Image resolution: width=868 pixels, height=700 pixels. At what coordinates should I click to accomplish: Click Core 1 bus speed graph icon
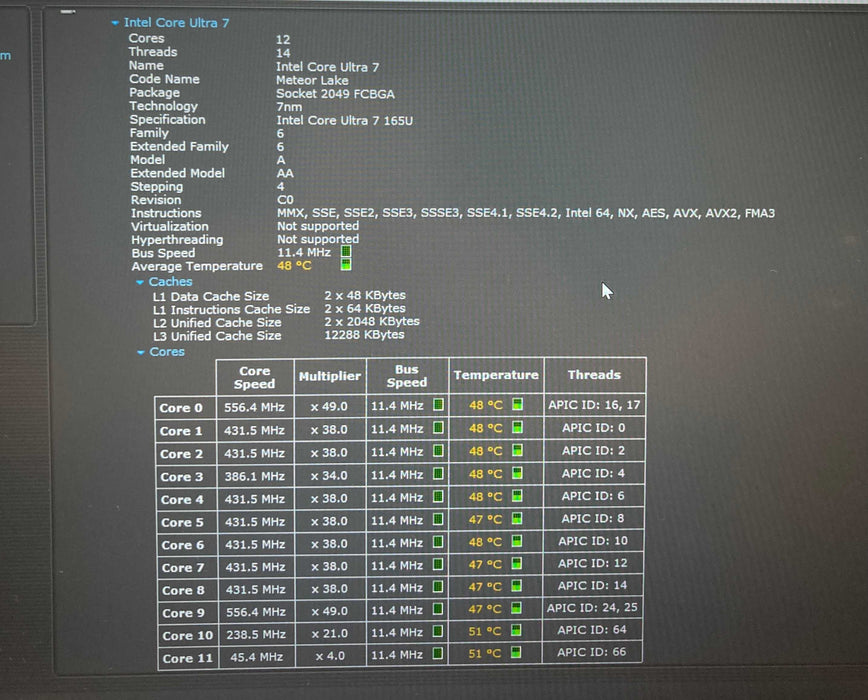(x=438, y=428)
